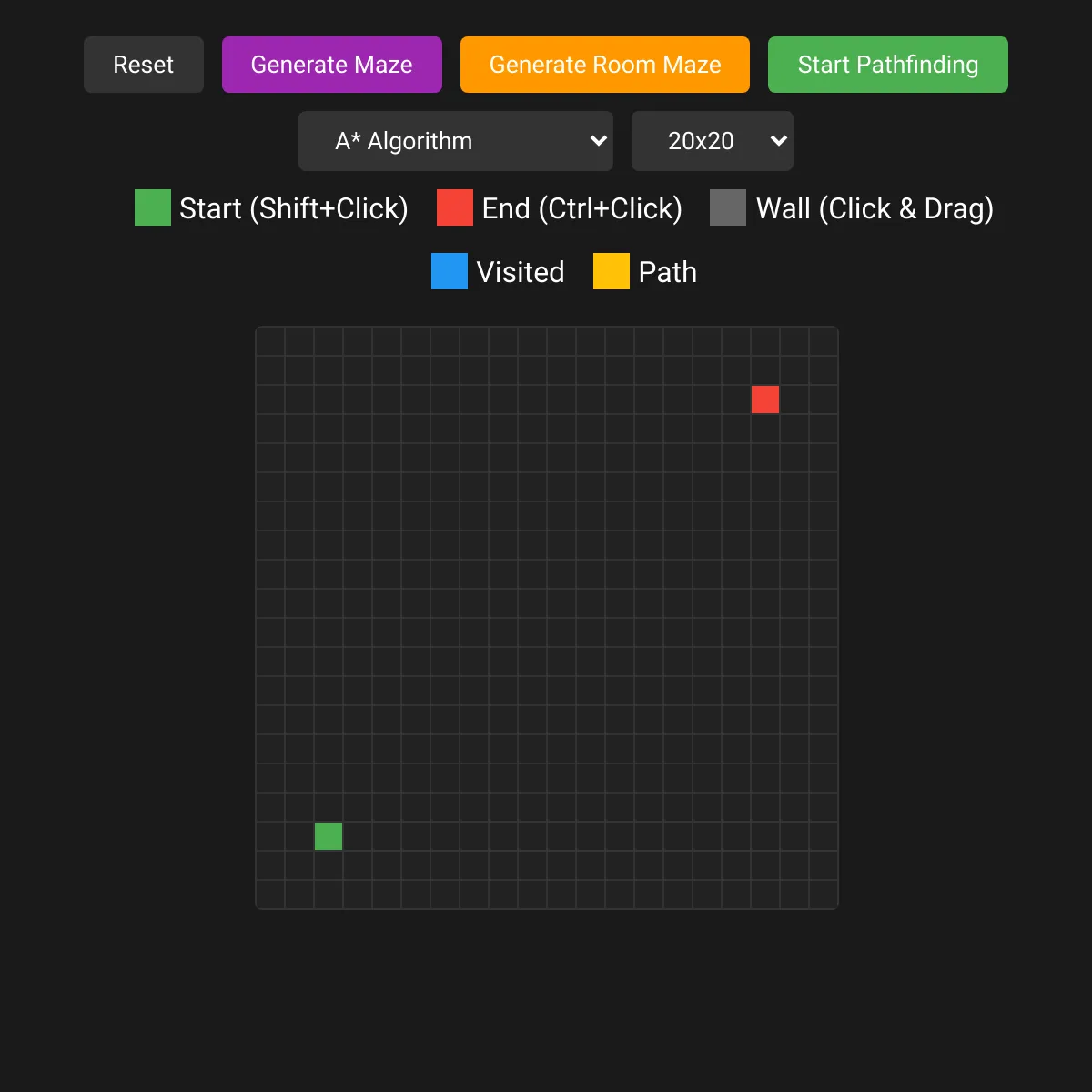The image size is (1092, 1092).
Task: Click the blue Visited legend swatch
Action: [449, 271]
